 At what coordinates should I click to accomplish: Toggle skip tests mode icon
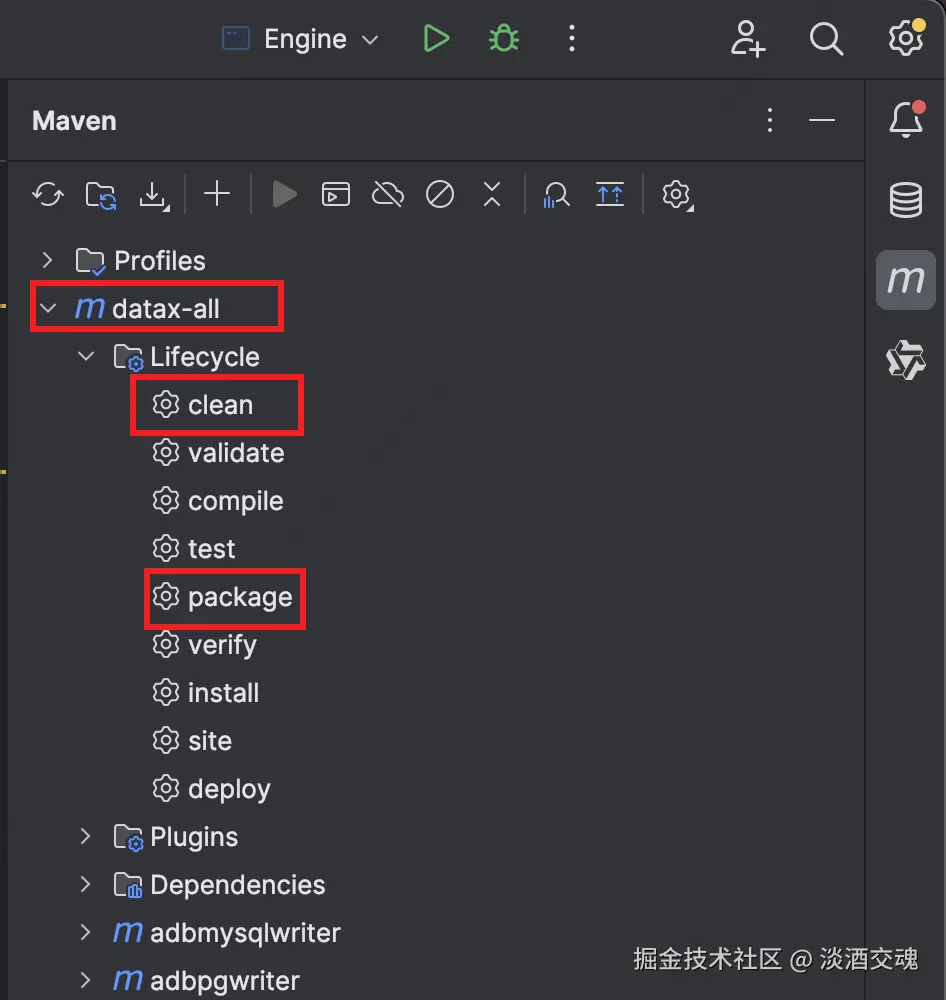[x=440, y=194]
